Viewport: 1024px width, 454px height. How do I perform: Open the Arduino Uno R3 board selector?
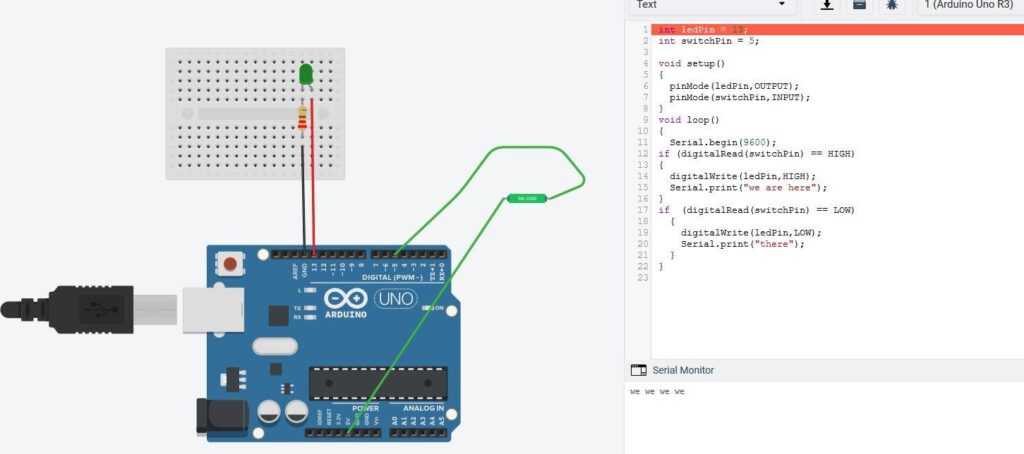pyautogui.click(x=970, y=5)
